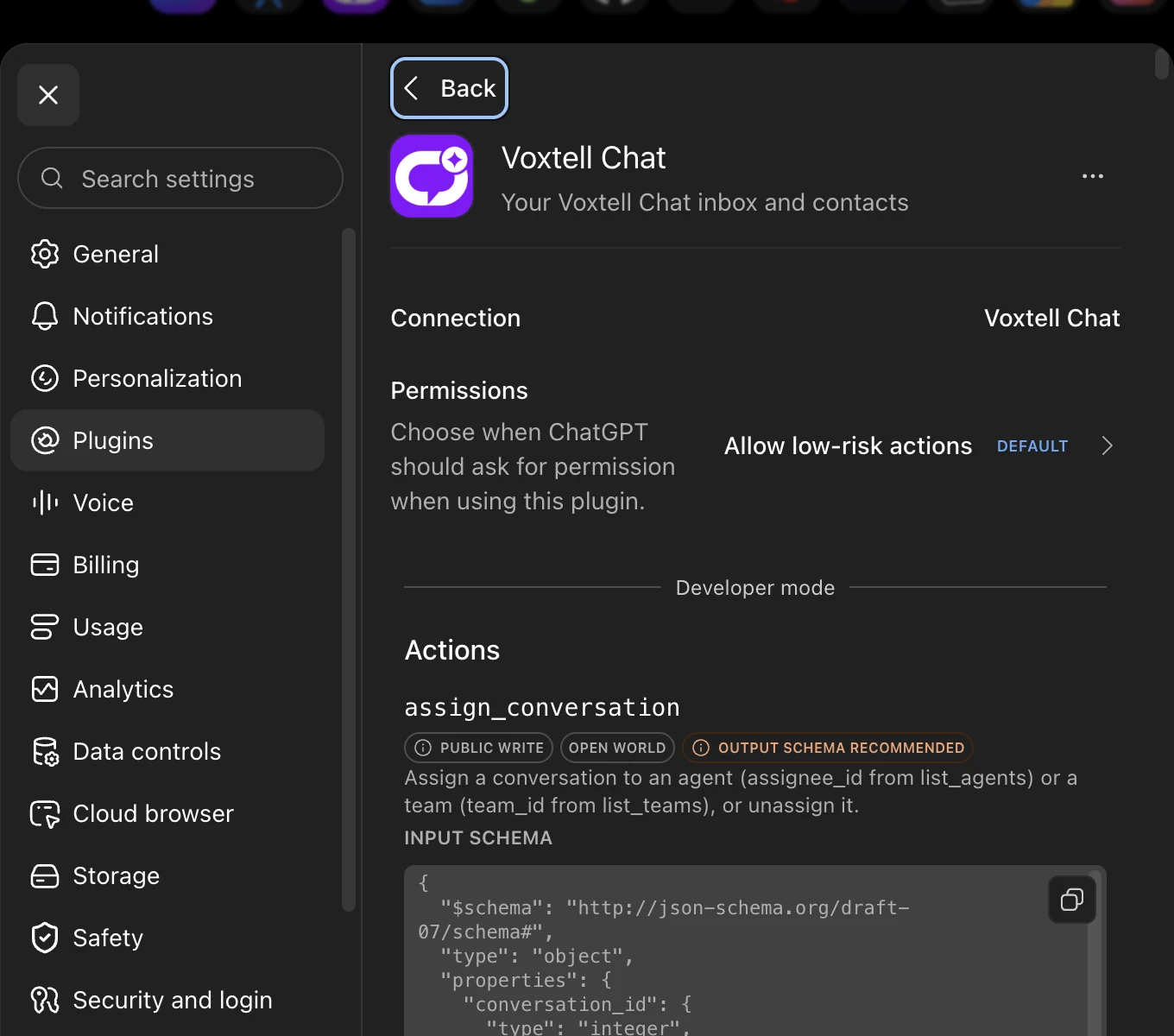The height and width of the screenshot is (1036, 1174).
Task: Click the PUBLIC WRITE badge
Action: (x=478, y=748)
